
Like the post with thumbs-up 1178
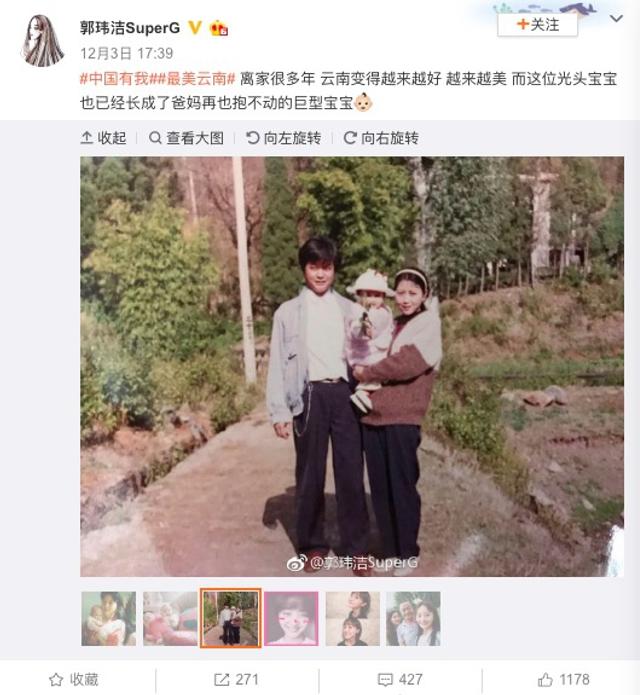click(x=564, y=679)
